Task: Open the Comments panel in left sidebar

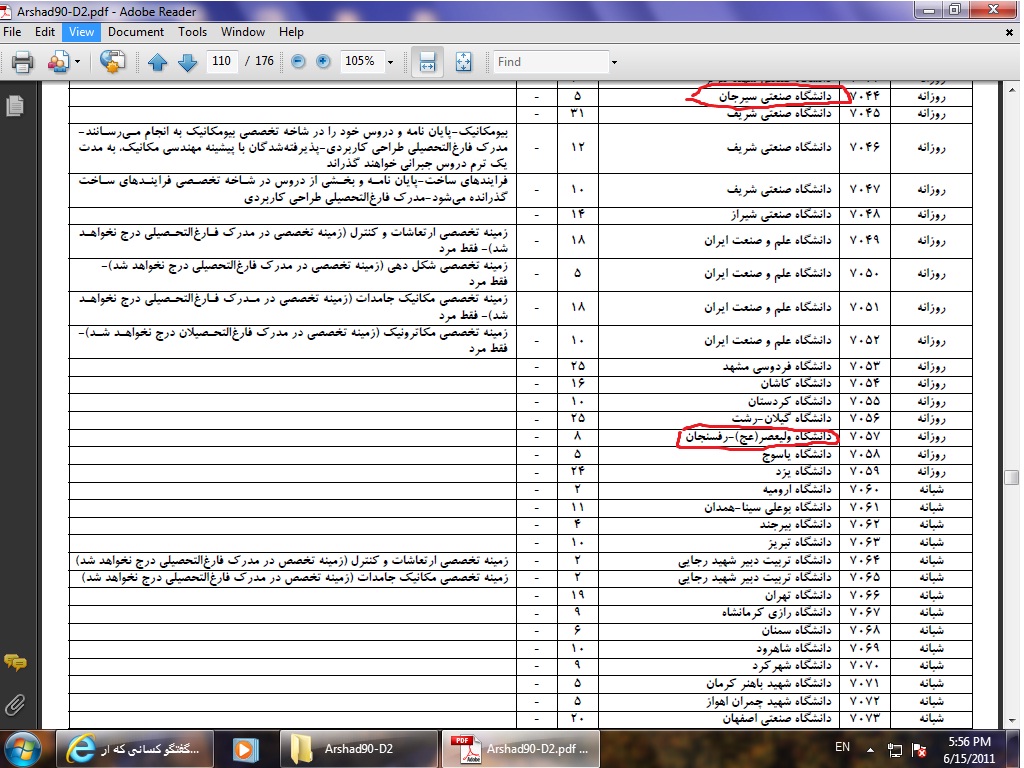Action: tap(15, 662)
